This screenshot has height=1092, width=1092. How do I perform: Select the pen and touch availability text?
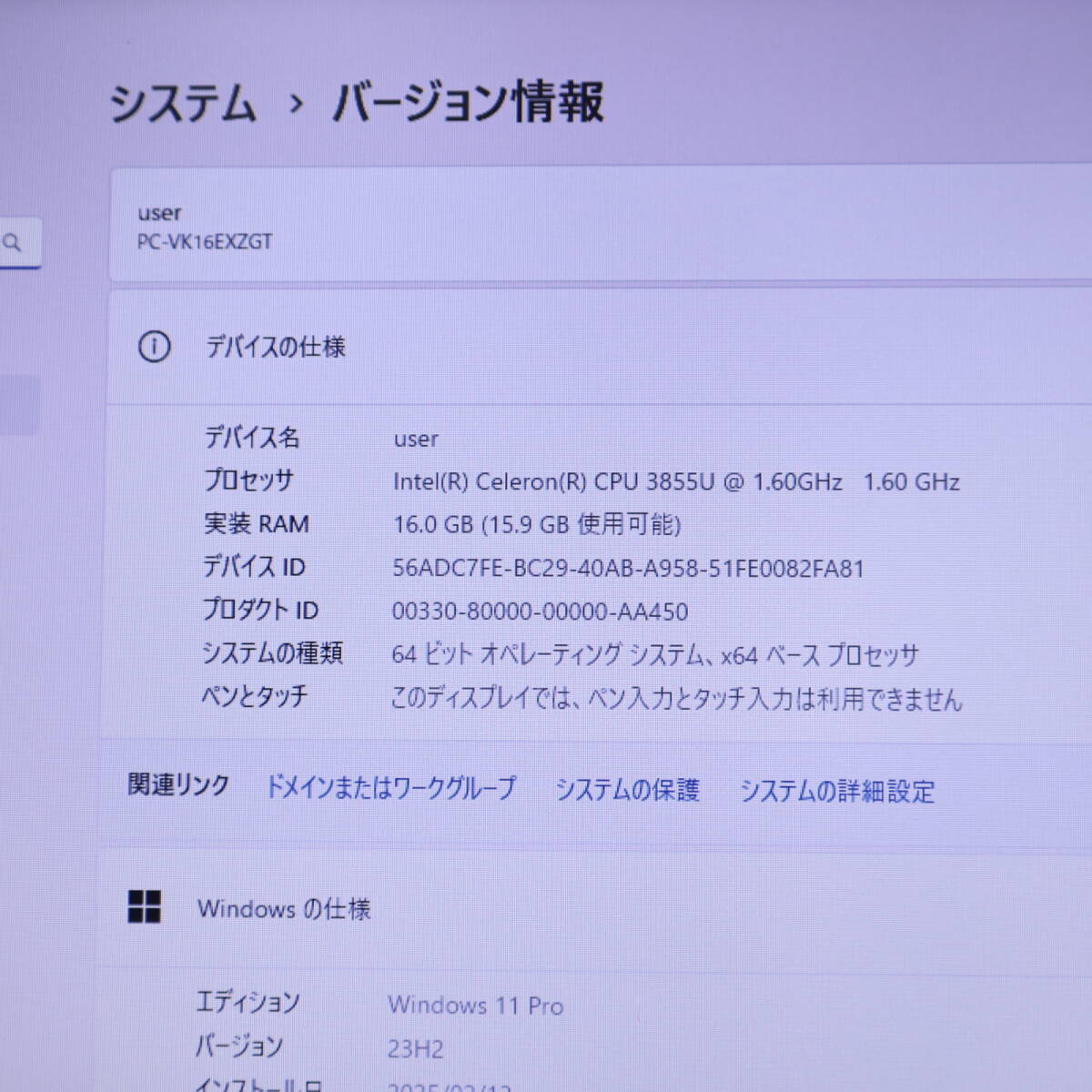(676, 699)
